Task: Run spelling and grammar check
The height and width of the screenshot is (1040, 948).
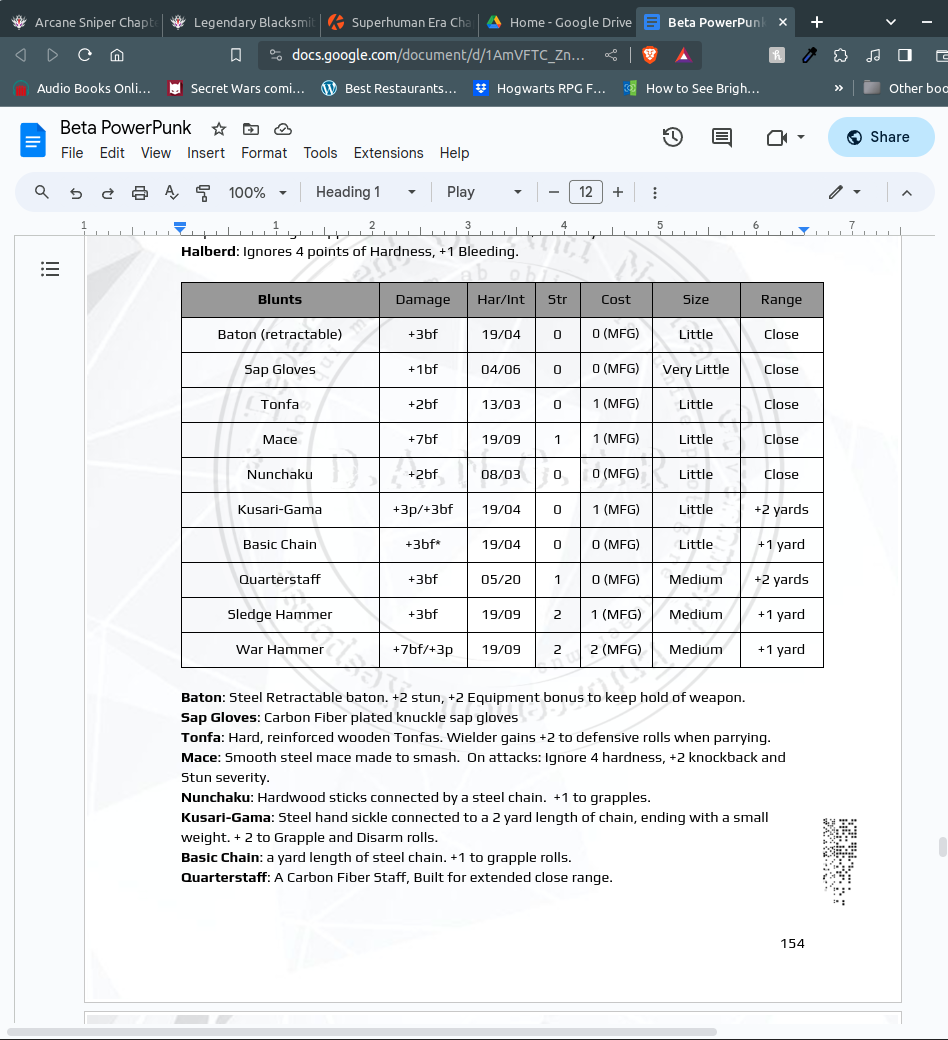Action: tap(171, 192)
